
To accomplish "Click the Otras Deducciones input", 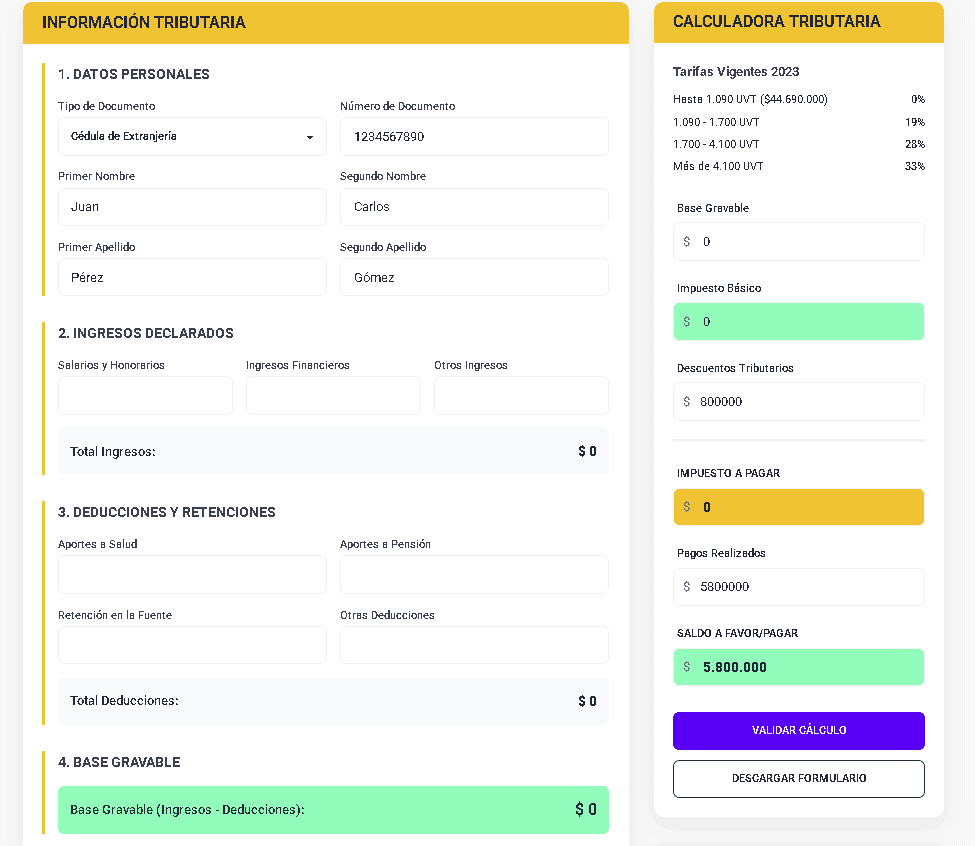I will [x=474, y=645].
